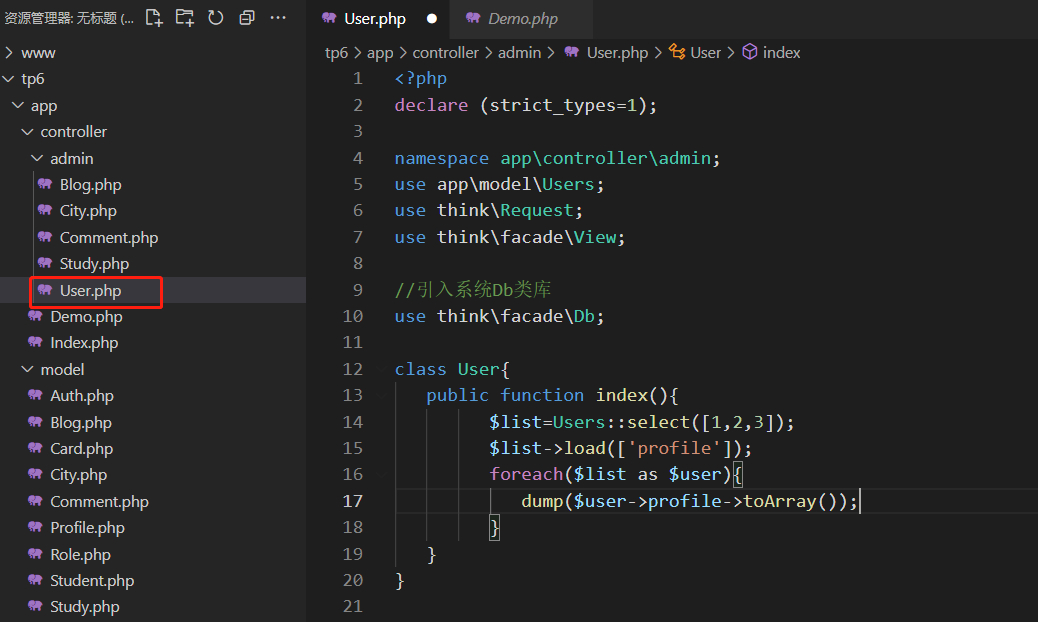Click the app breadcrumb segment
1038x622 pixels.
click(x=380, y=52)
